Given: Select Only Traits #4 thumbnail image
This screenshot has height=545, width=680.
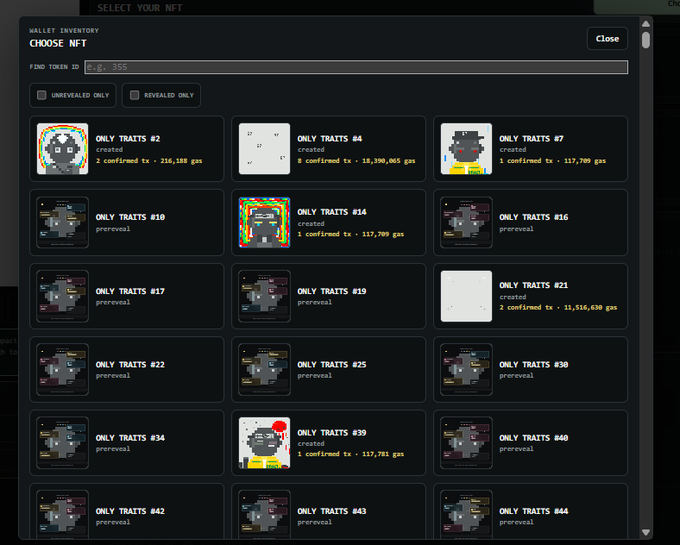Looking at the screenshot, I should [265, 149].
